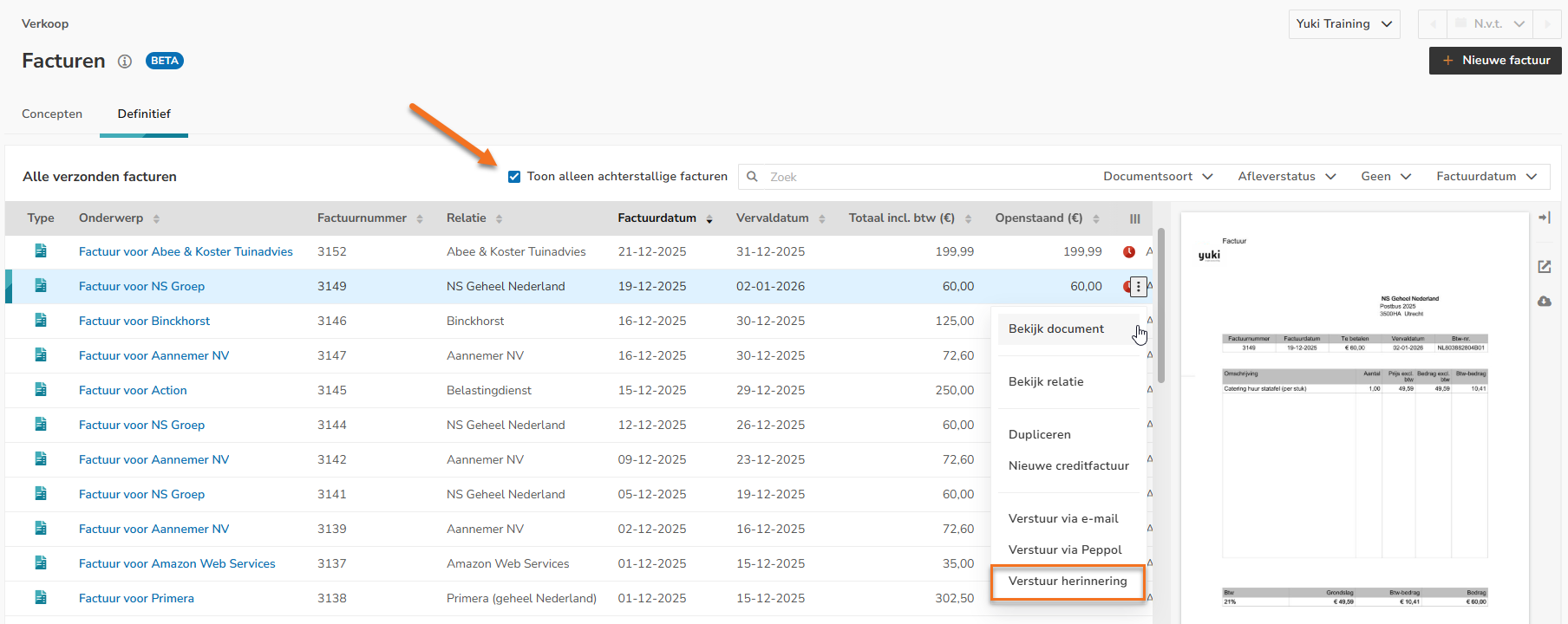1568x624 pixels.
Task: Click the three-dot menu on invoice 3149
Action: [x=1139, y=286]
